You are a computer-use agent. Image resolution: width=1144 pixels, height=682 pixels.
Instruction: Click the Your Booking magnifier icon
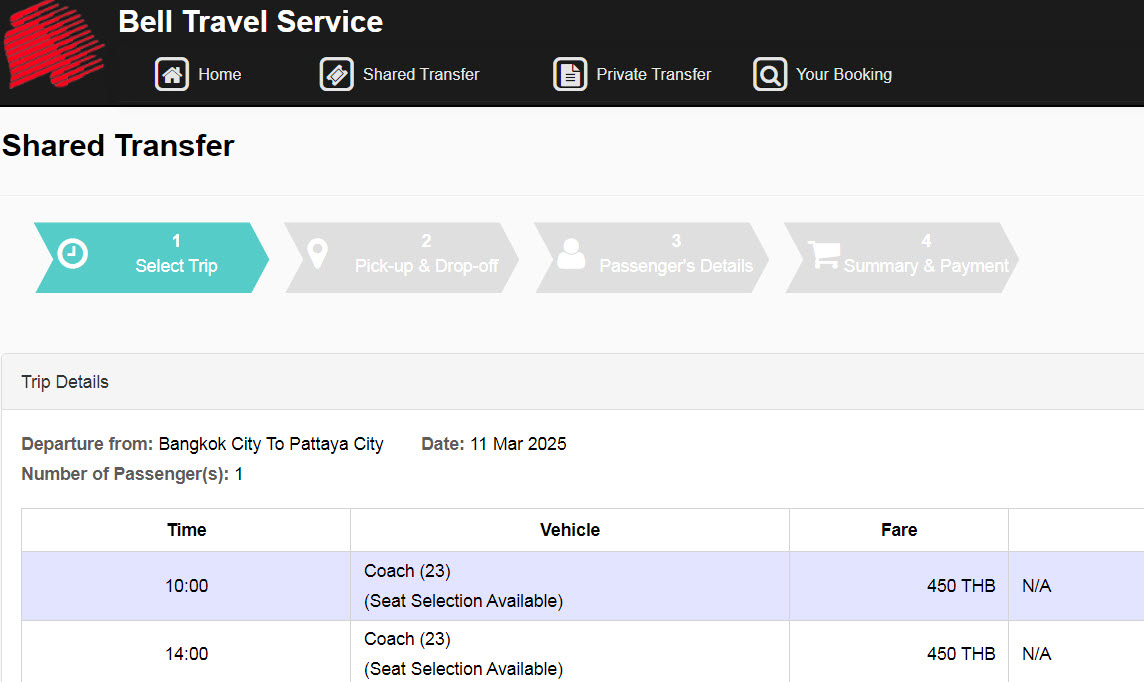[770, 74]
